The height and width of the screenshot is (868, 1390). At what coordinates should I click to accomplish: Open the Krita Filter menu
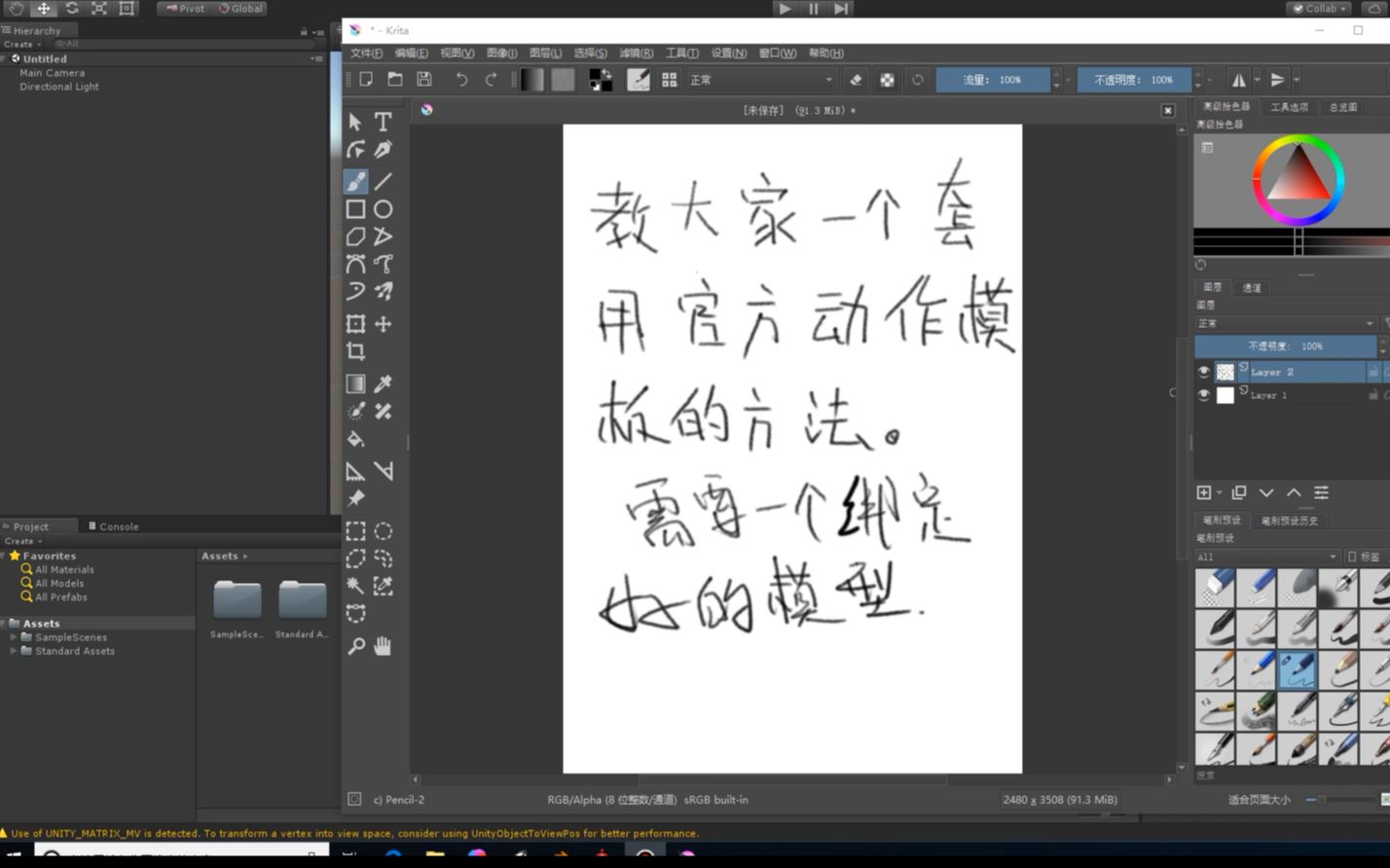[637, 54]
